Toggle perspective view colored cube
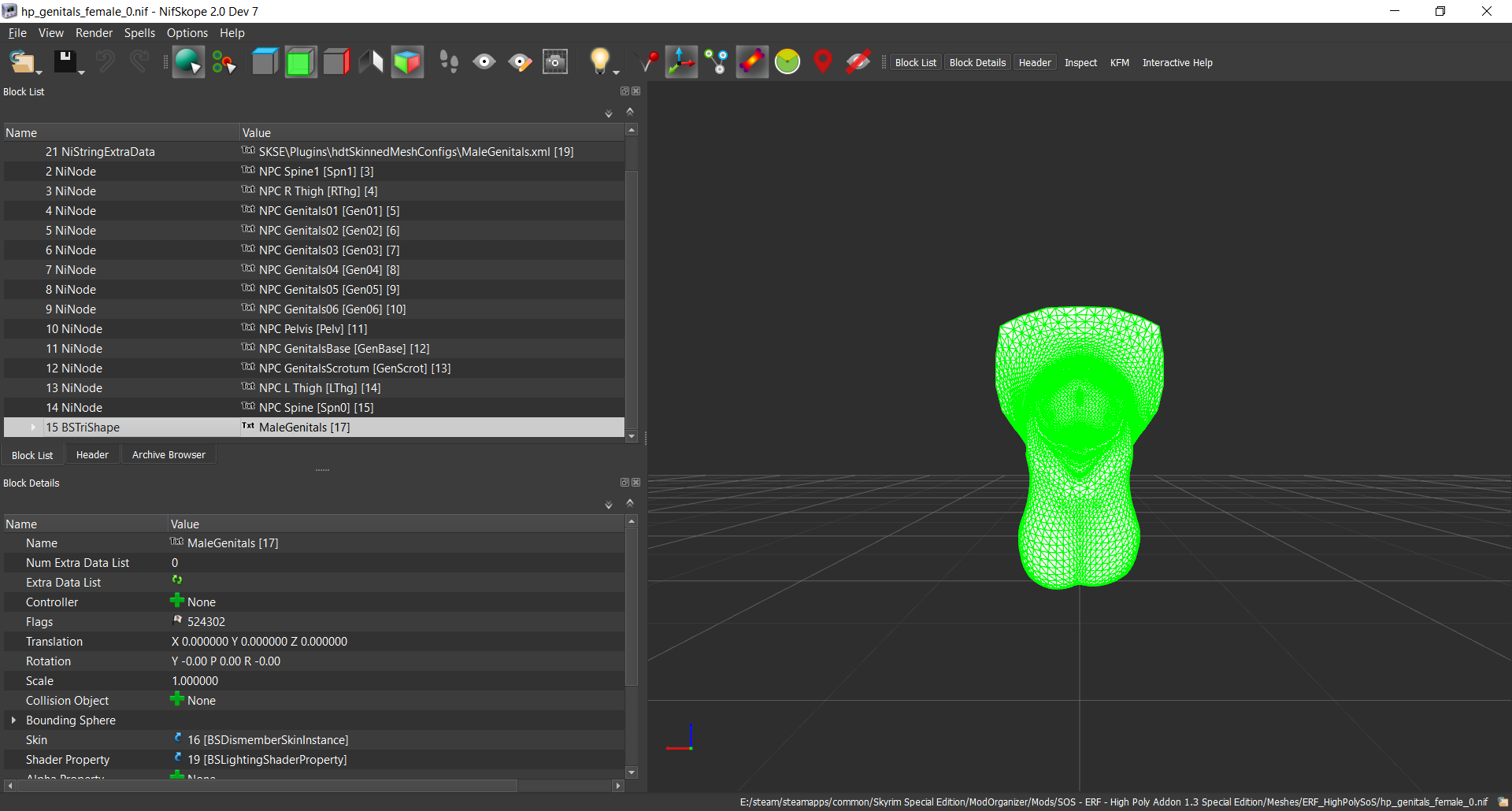The image size is (1512, 811). [x=407, y=61]
